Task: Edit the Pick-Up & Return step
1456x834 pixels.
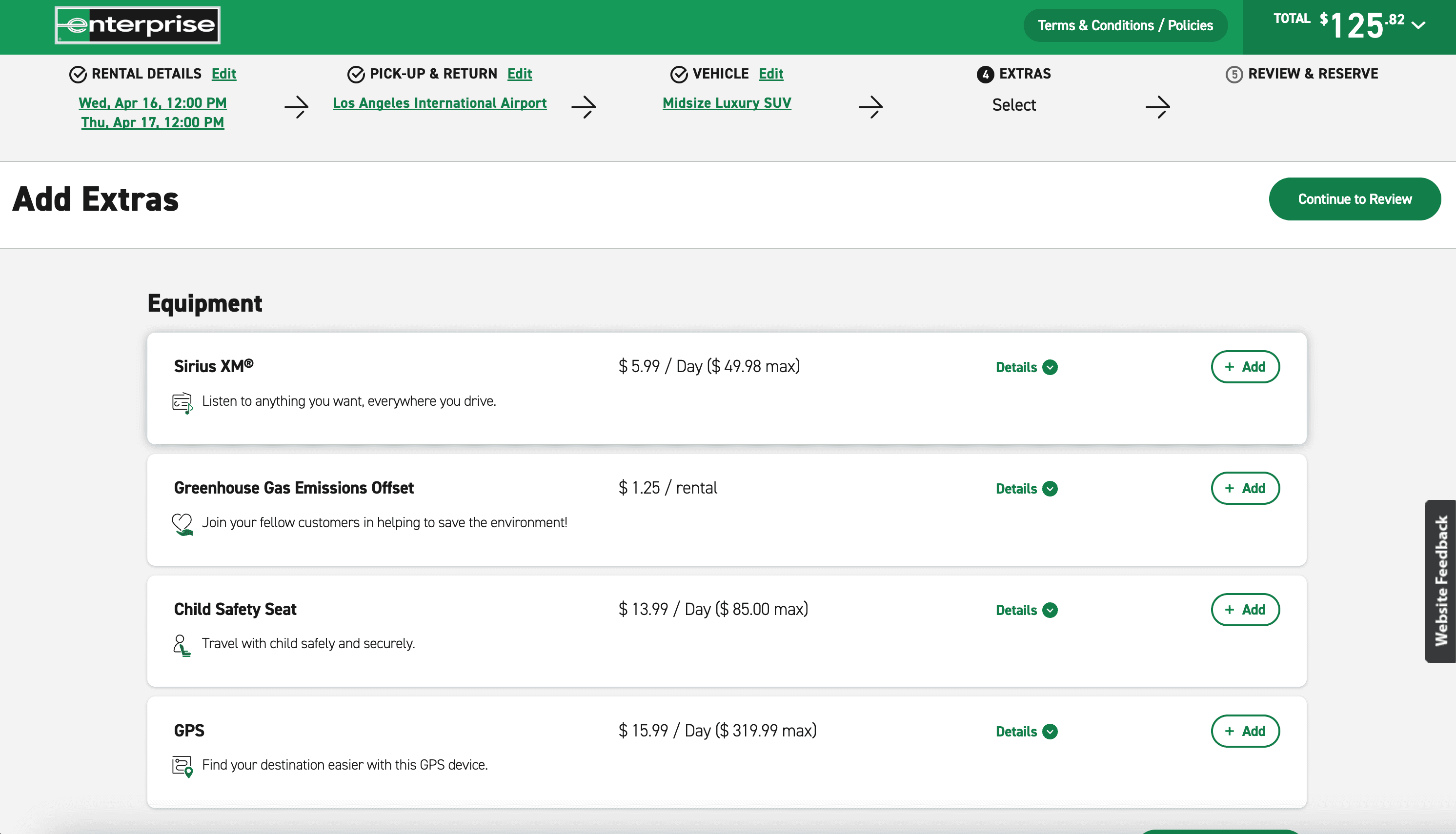Action: coord(519,74)
